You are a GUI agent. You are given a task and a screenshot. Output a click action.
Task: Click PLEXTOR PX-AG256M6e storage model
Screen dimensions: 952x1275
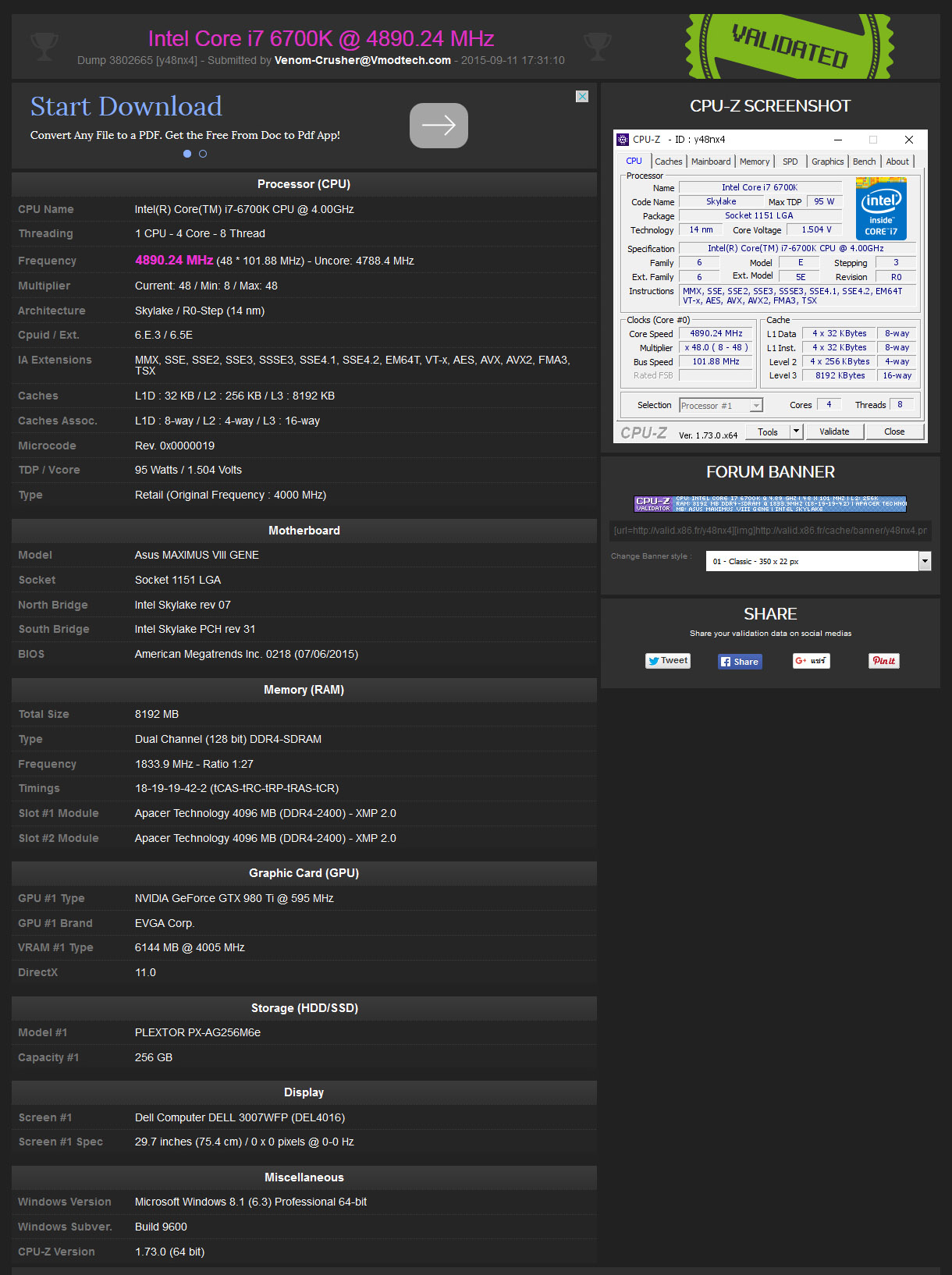[x=197, y=1032]
